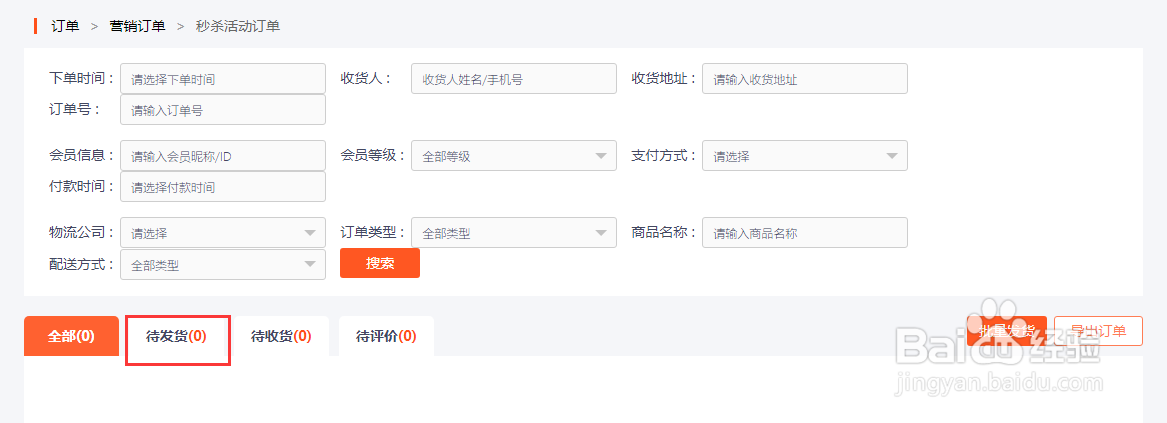Open the 物流公司 dropdown

pyautogui.click(x=222, y=234)
